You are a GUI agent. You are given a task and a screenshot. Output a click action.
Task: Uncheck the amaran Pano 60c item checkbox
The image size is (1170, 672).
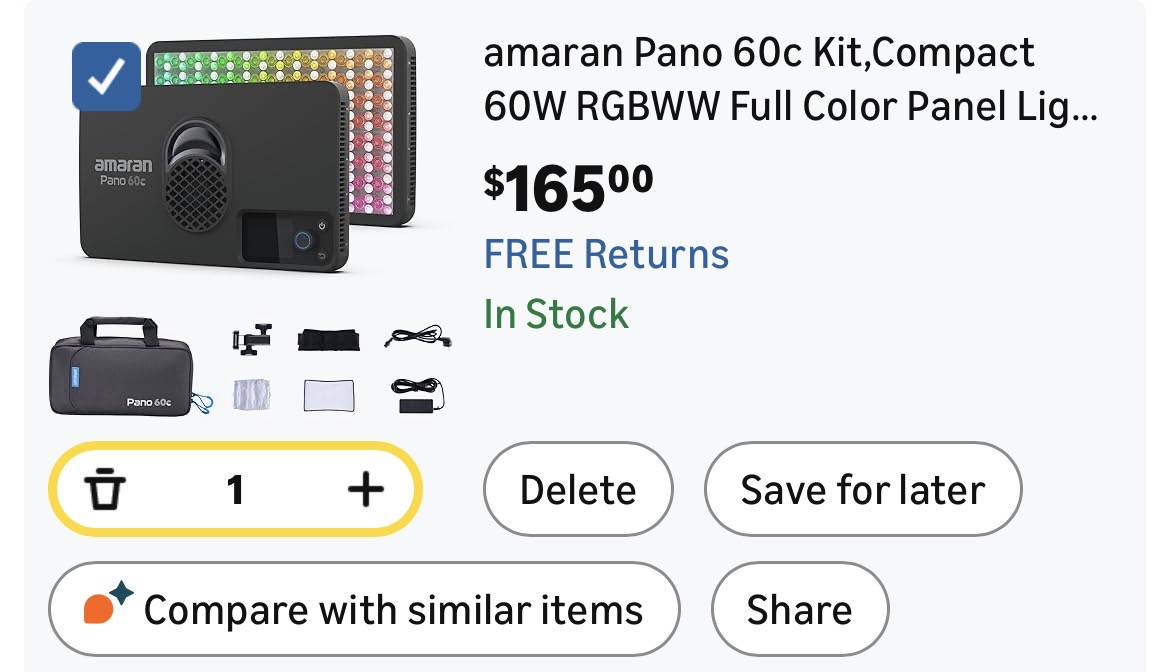coord(106,76)
